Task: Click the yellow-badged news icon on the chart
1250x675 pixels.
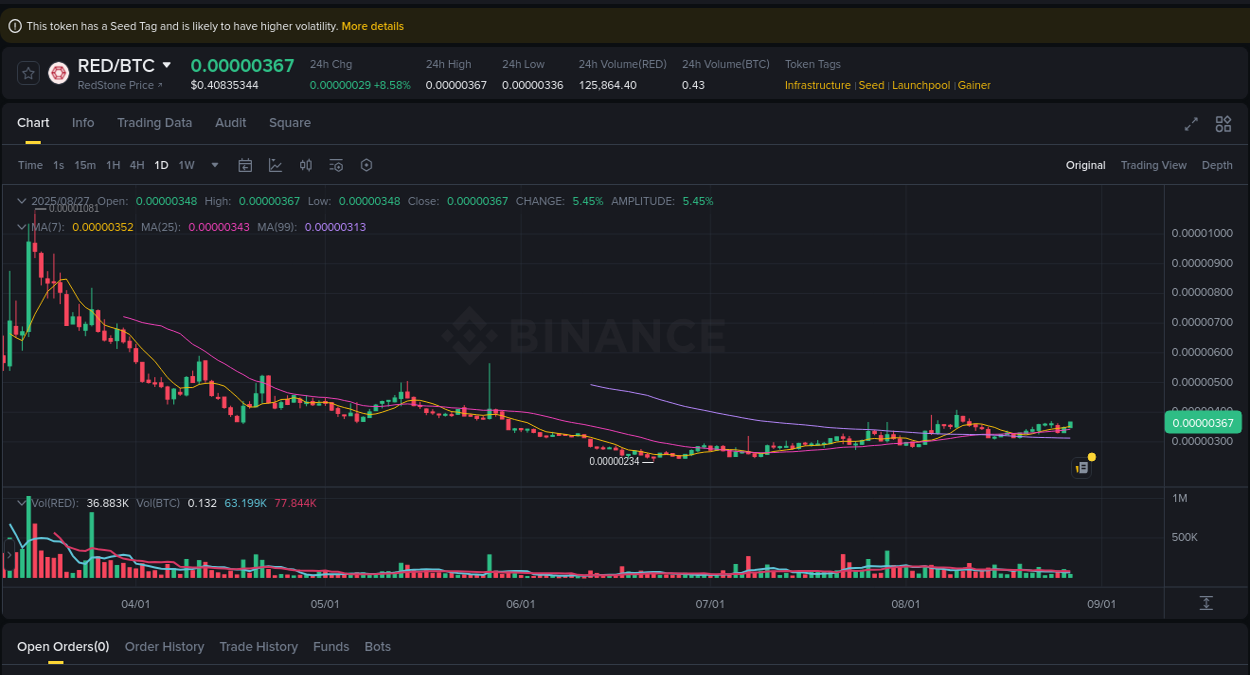Action: (x=1081, y=467)
